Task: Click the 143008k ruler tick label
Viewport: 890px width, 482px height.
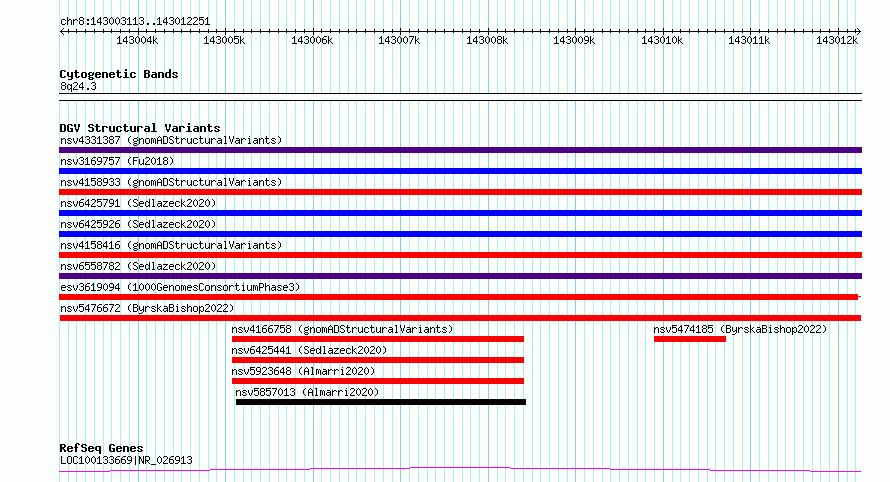Action: pos(487,40)
